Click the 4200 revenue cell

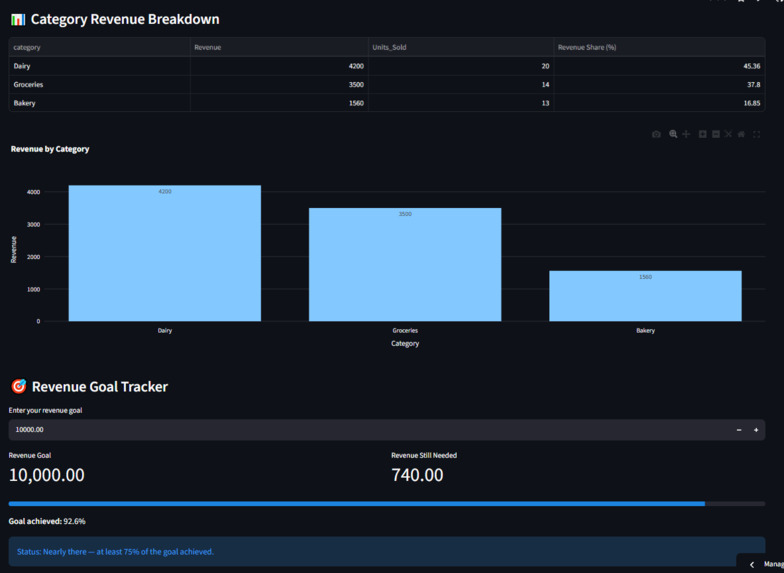(x=279, y=66)
